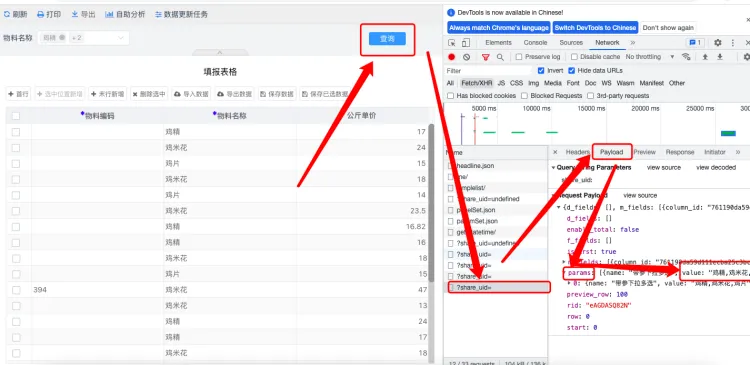Collapse the Query String Parameters section
The width and height of the screenshot is (750, 365).
click(553, 167)
